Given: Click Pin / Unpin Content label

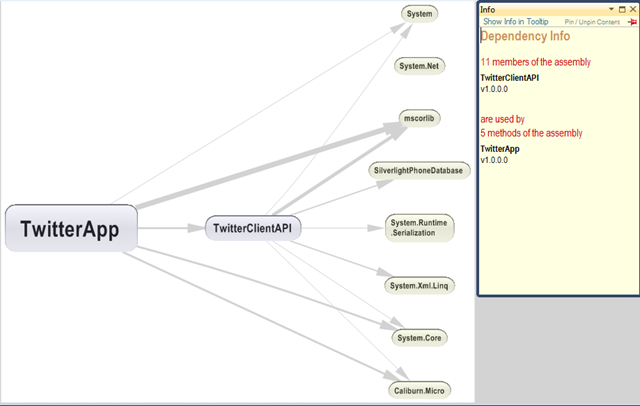Looking at the screenshot, I should coord(592,21).
